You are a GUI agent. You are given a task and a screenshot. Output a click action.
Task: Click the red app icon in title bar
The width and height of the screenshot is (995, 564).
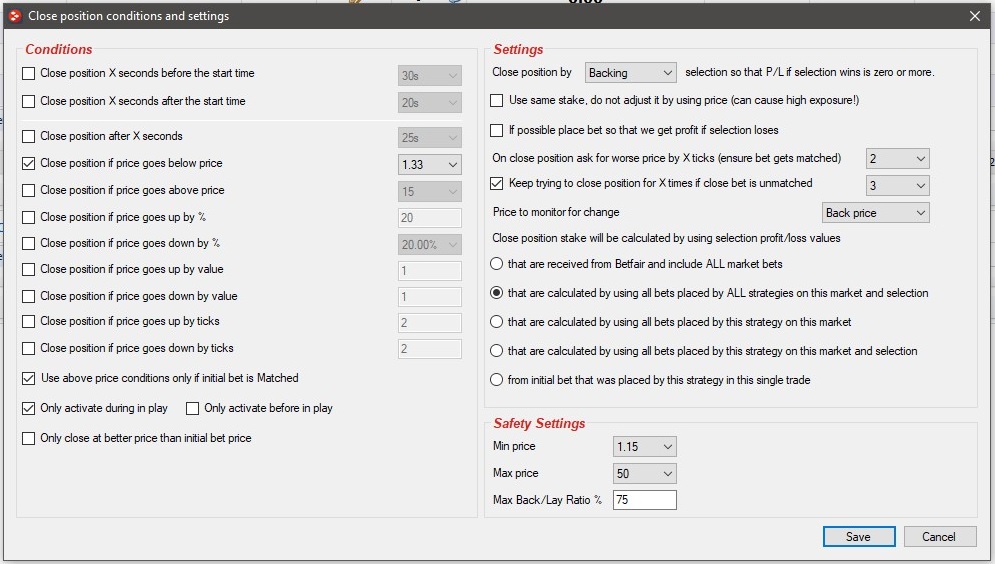click(x=14, y=16)
